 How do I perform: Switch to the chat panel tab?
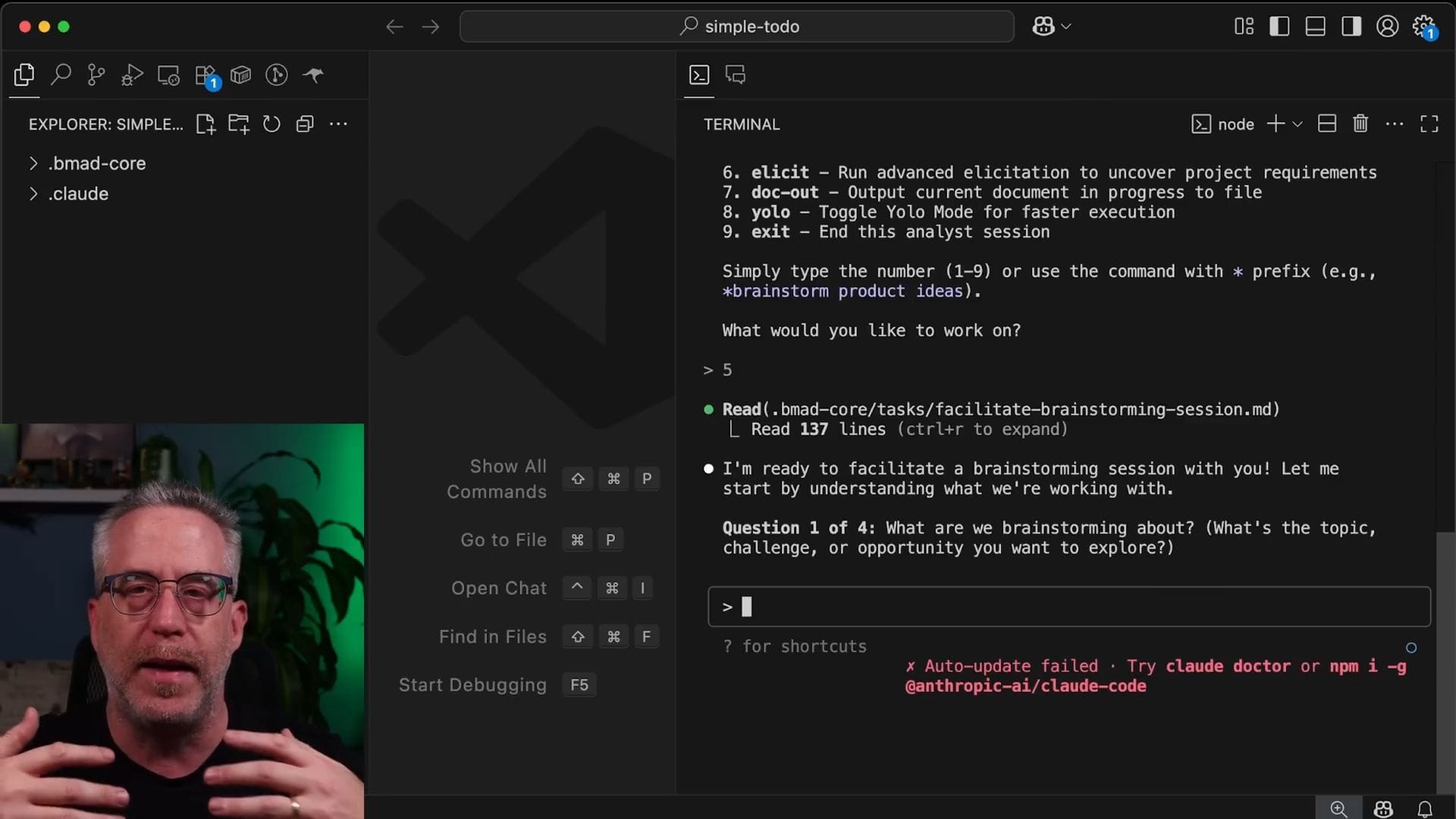click(735, 74)
